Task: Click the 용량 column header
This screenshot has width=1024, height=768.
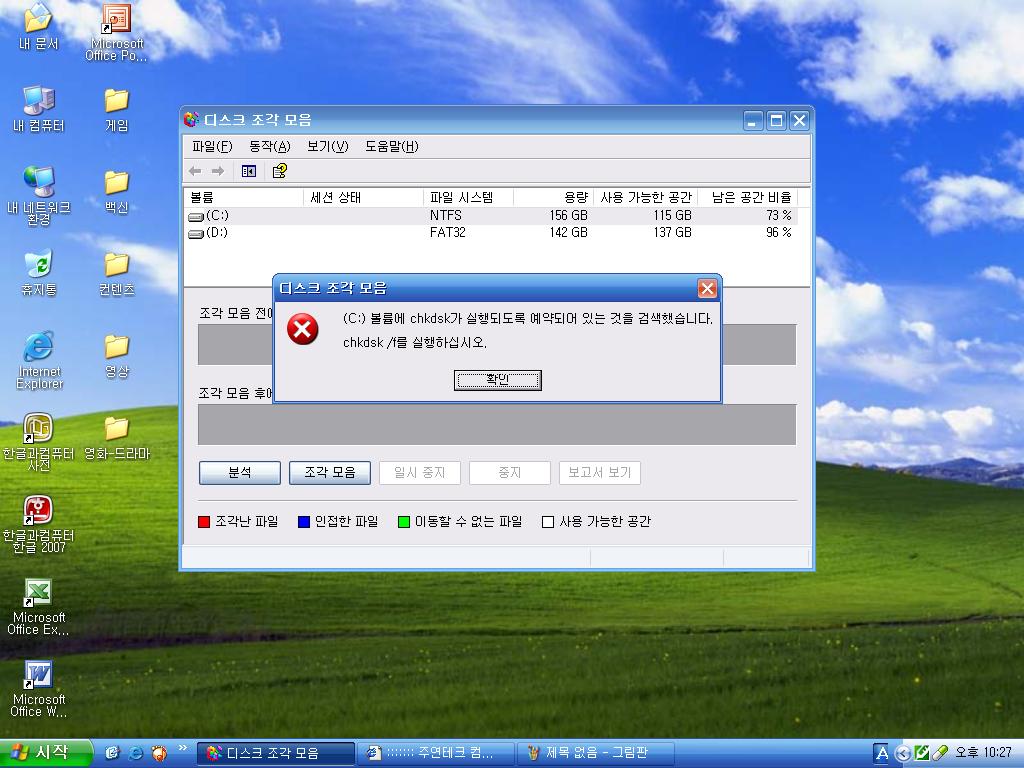Action: tap(553, 197)
